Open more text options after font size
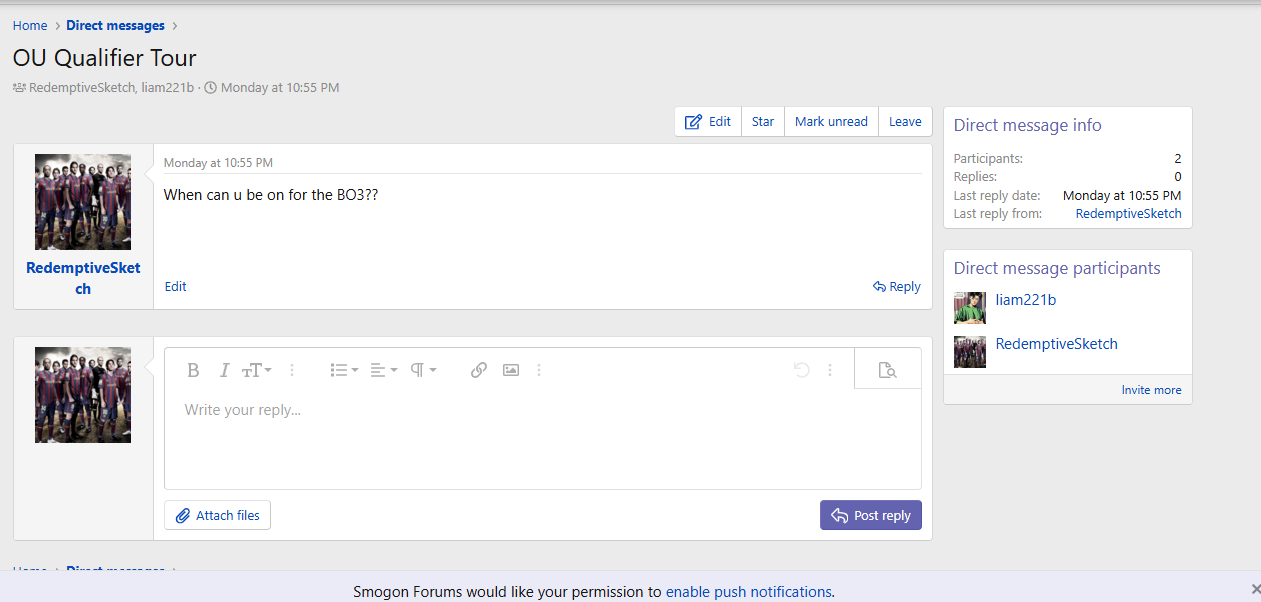 (292, 370)
